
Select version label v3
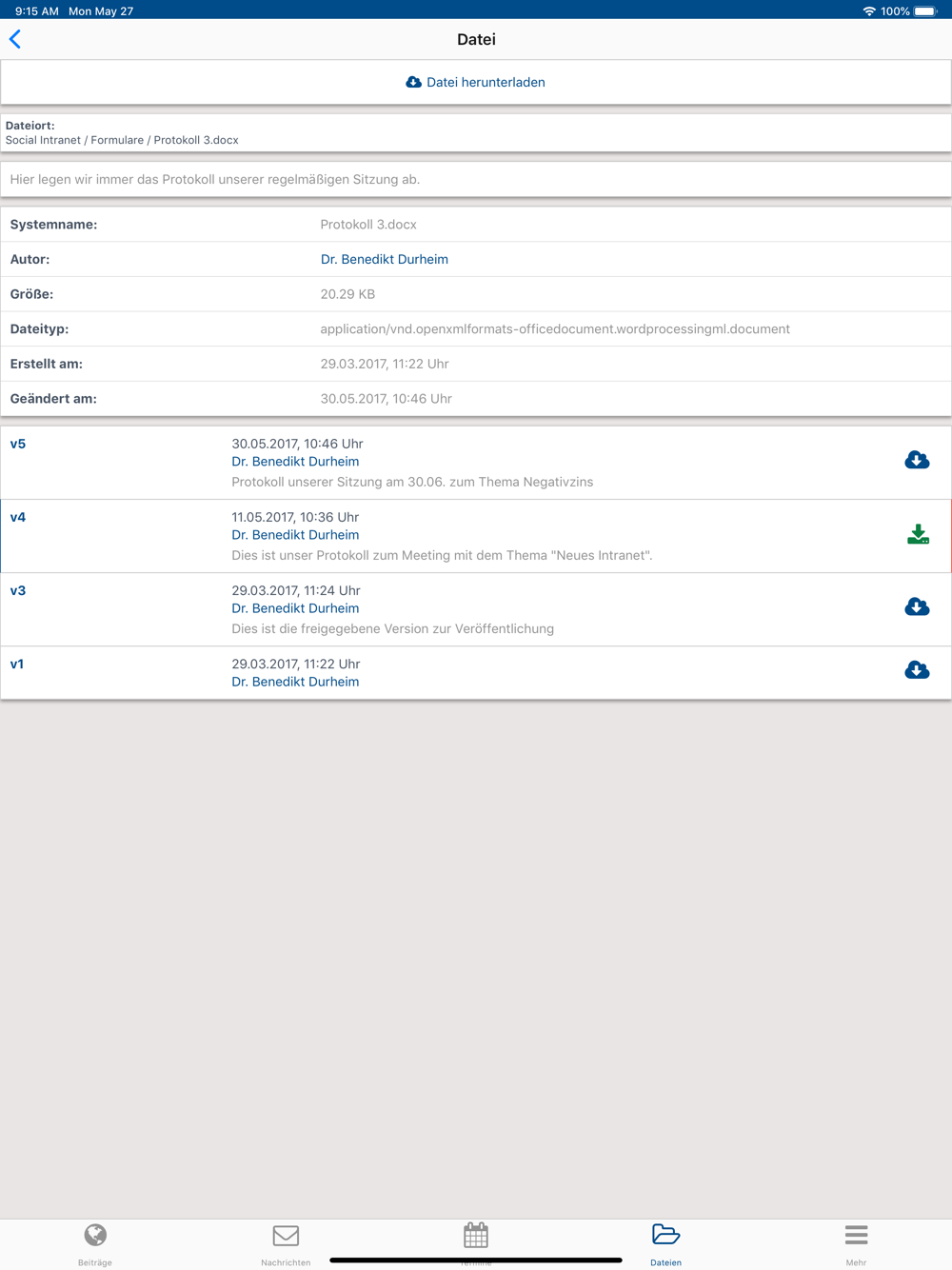18,590
